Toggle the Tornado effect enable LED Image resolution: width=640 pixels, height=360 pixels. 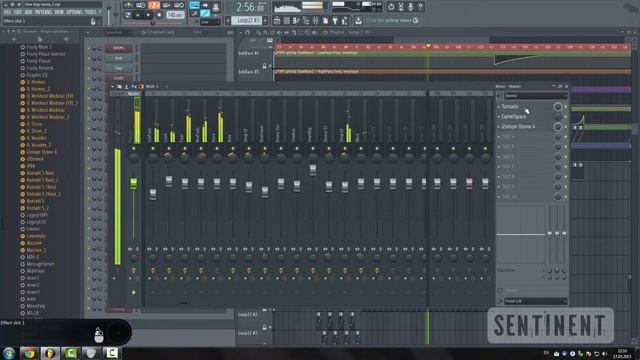pos(566,107)
